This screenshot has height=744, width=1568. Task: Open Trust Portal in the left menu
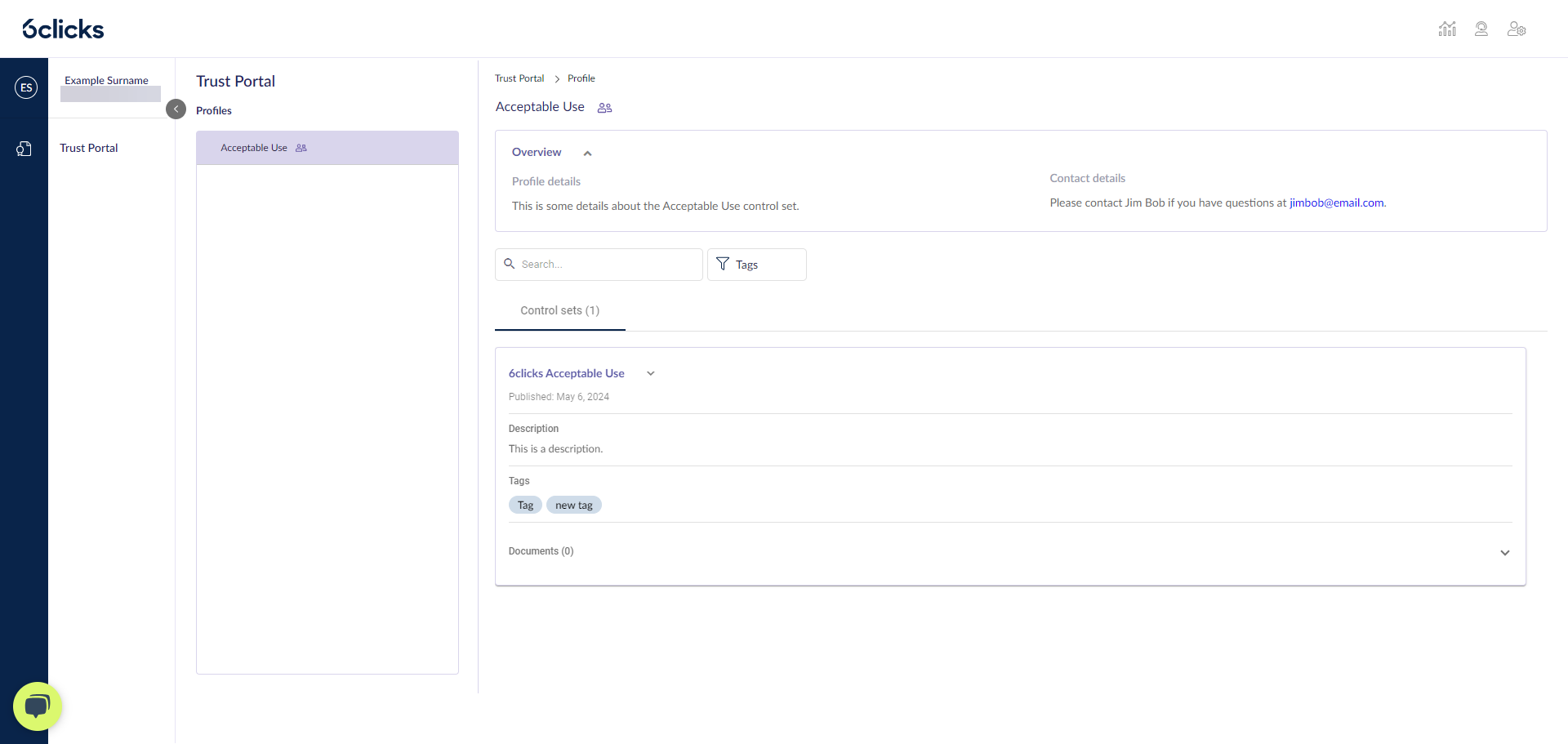pos(89,148)
